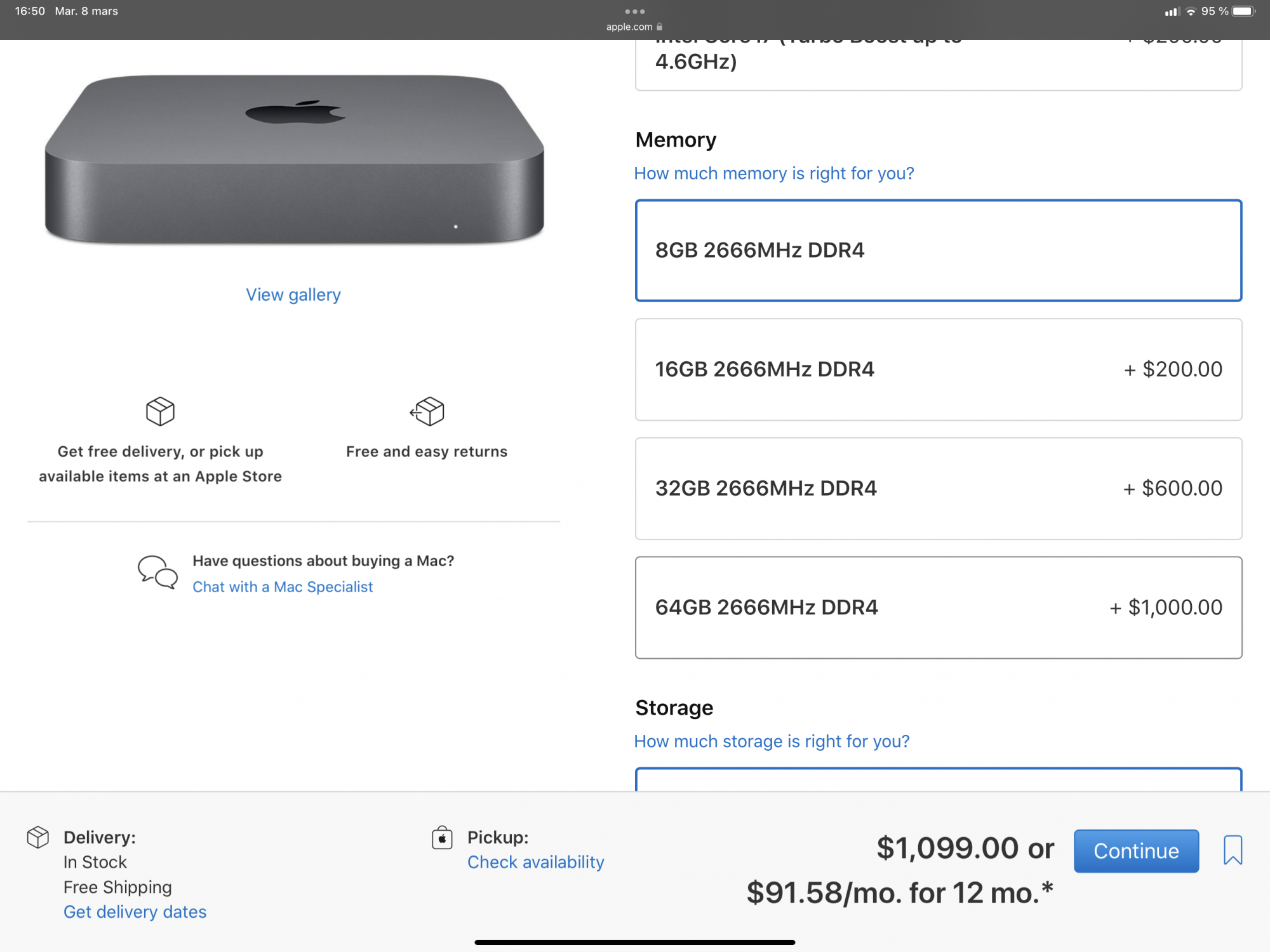
Task: Select 16GB 2666MHz DDR4 memory option
Action: click(938, 369)
